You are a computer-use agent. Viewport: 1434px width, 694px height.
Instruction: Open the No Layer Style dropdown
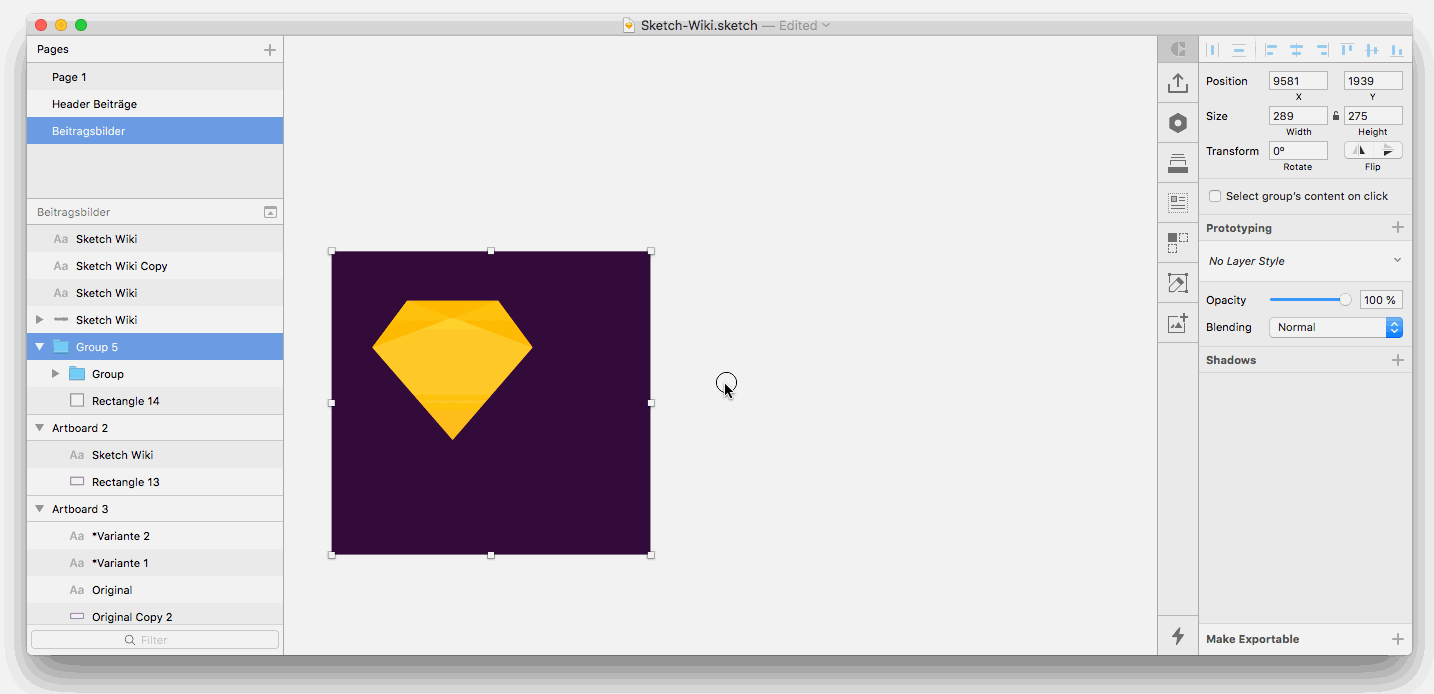click(x=1305, y=261)
